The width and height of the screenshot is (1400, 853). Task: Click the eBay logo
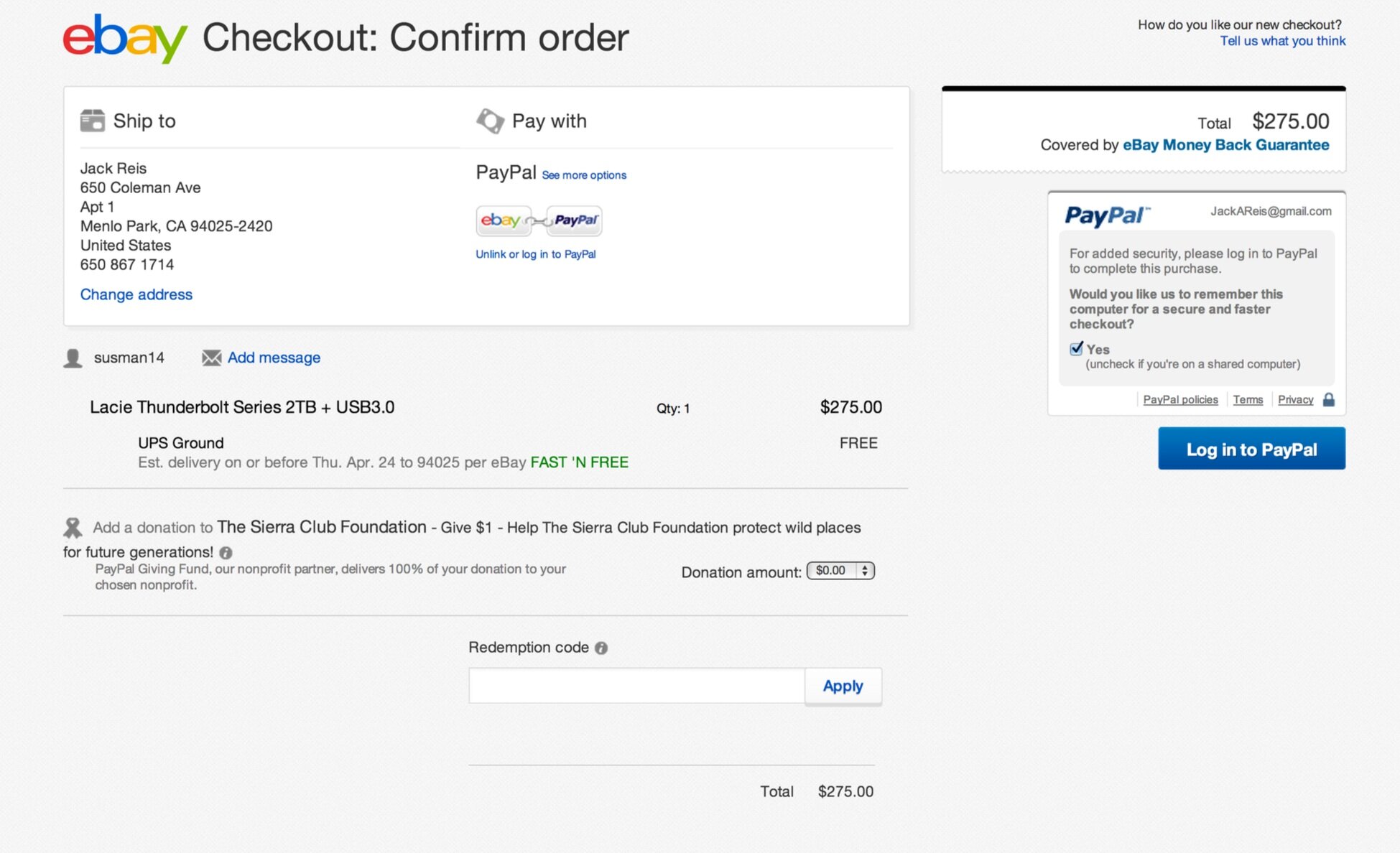tap(125, 38)
